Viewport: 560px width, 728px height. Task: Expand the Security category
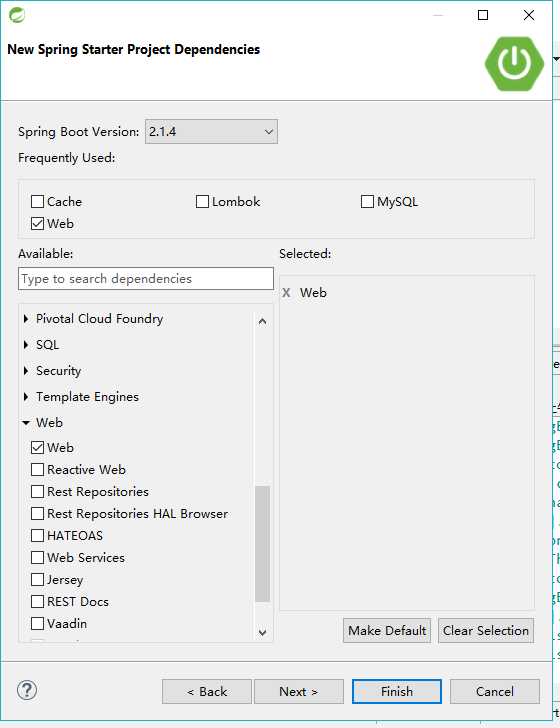pos(26,371)
